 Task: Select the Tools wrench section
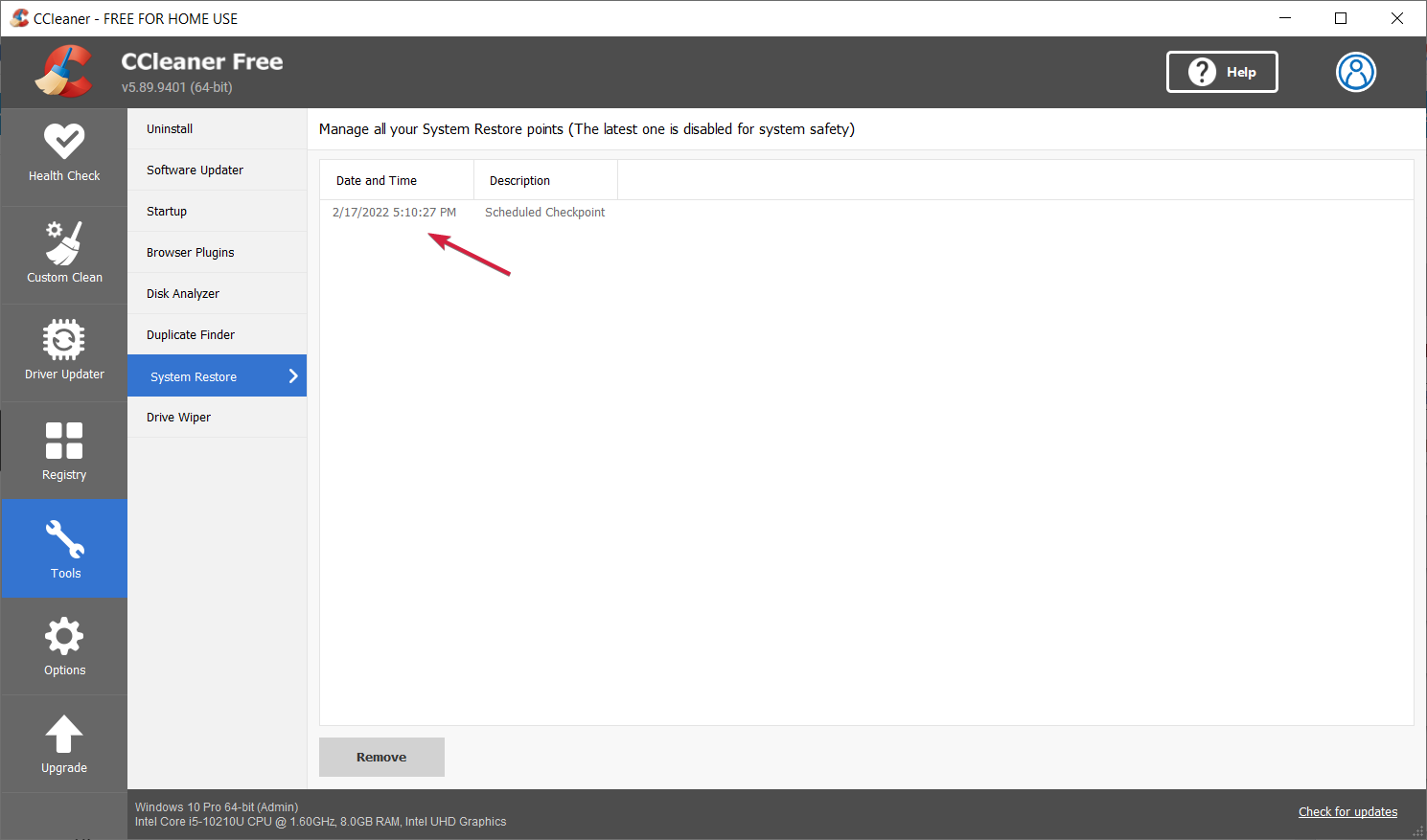(x=64, y=549)
